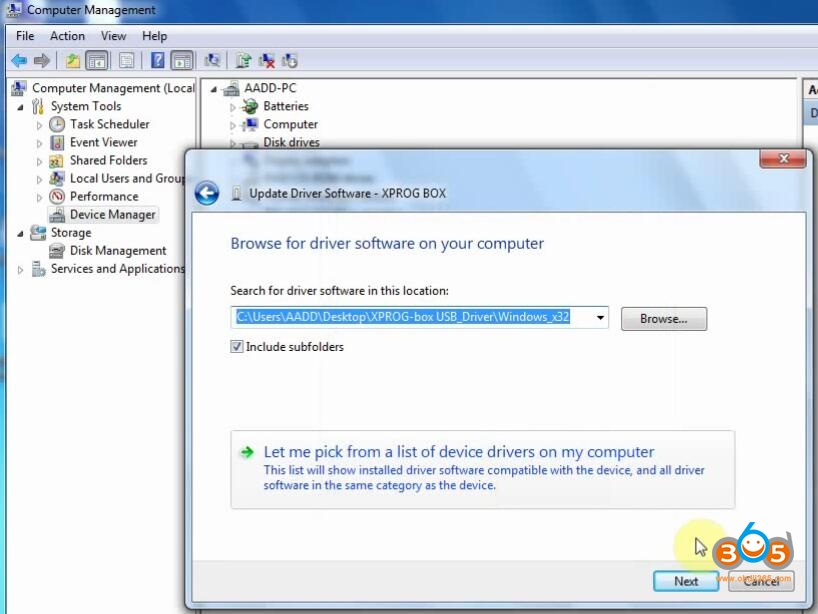This screenshot has width=818, height=614.
Task: Collapse the Storage tree node
Action: pyautogui.click(x=21, y=234)
